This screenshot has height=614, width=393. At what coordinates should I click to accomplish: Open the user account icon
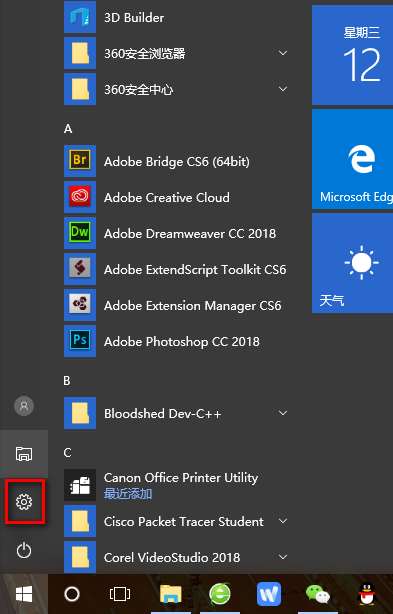pos(24,406)
